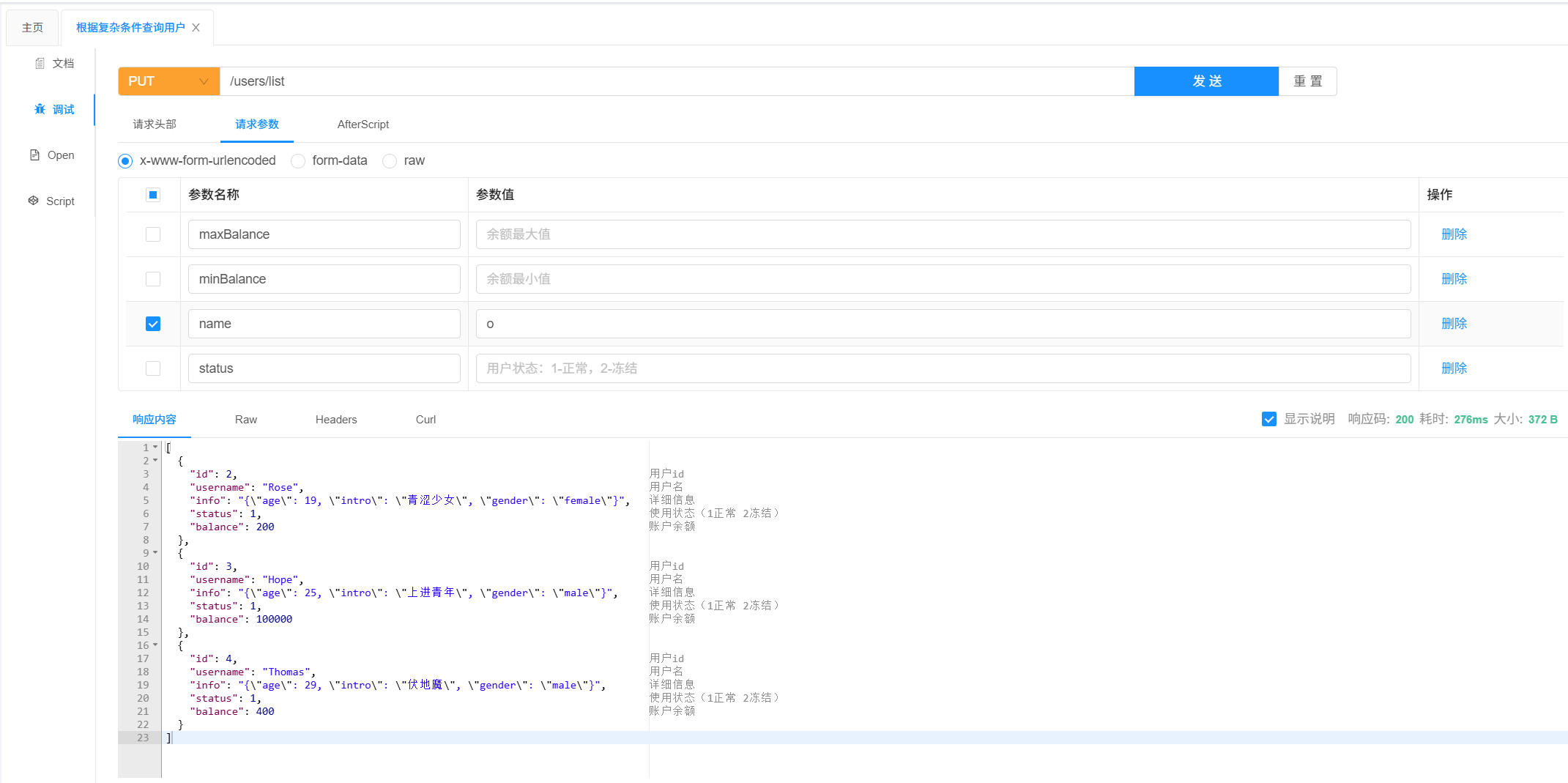Click the 发送 send button
Image resolution: width=1568 pixels, height=783 pixels.
pos(1205,81)
